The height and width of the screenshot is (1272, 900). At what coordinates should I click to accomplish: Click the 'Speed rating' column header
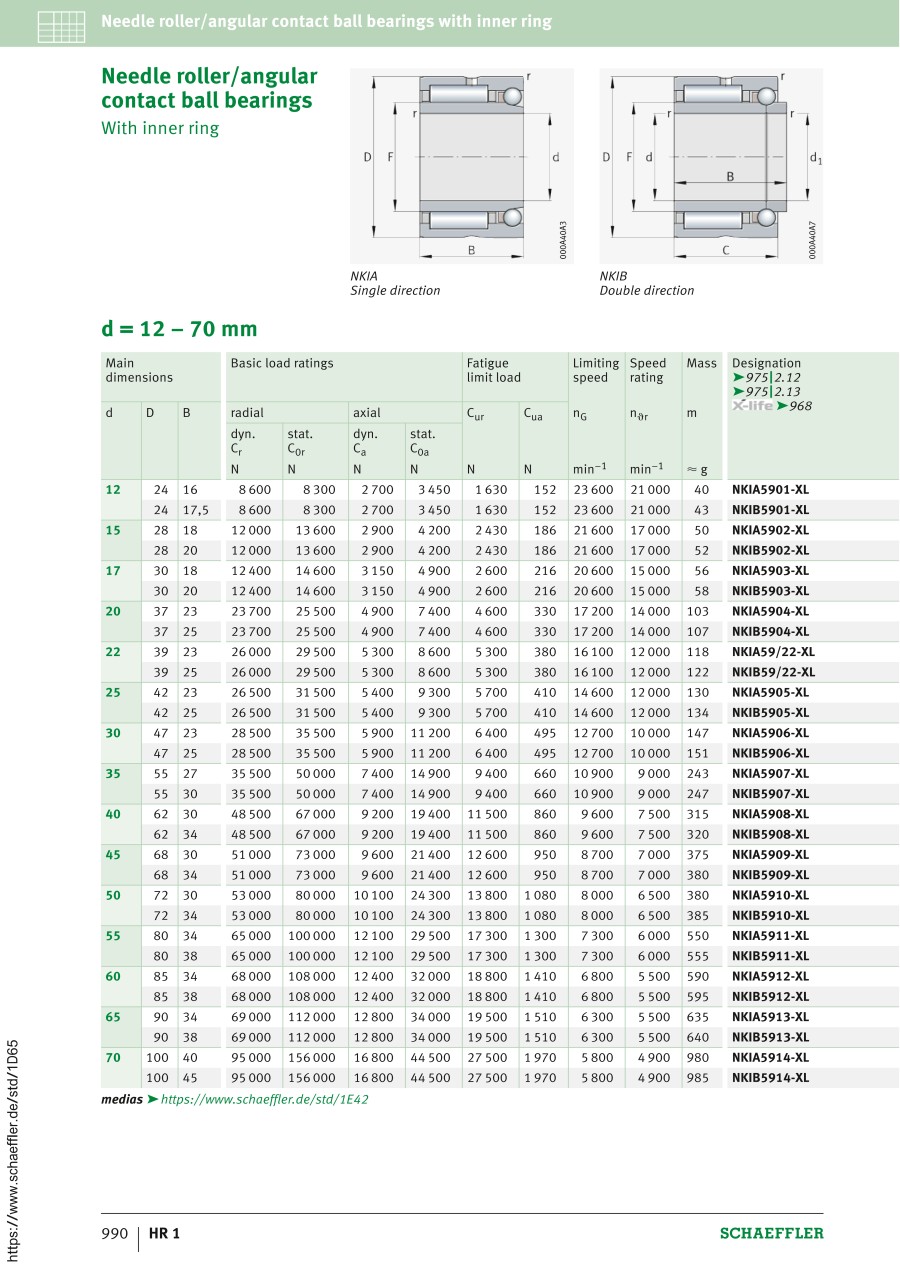[x=648, y=370]
